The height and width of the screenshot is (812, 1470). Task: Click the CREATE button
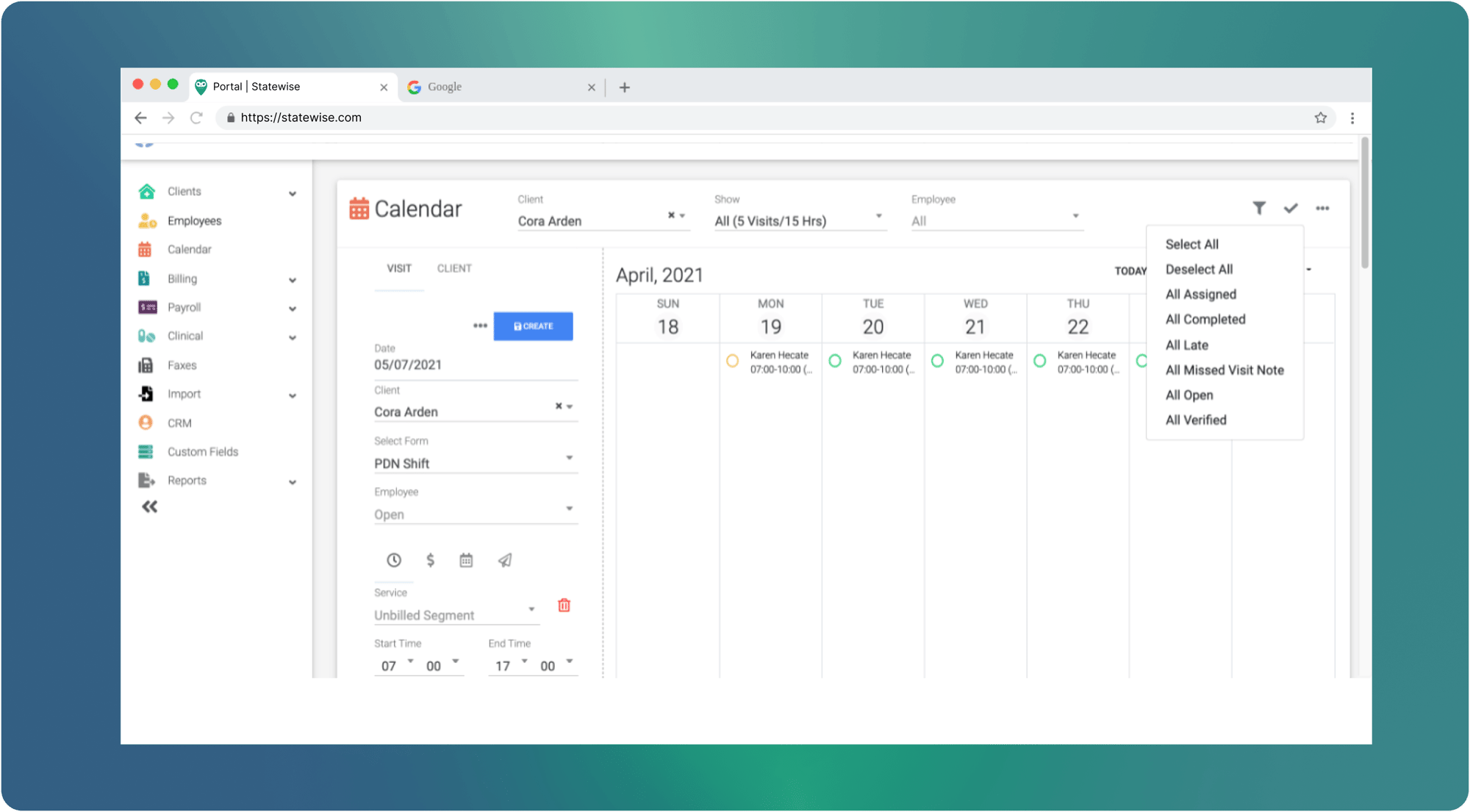point(533,326)
